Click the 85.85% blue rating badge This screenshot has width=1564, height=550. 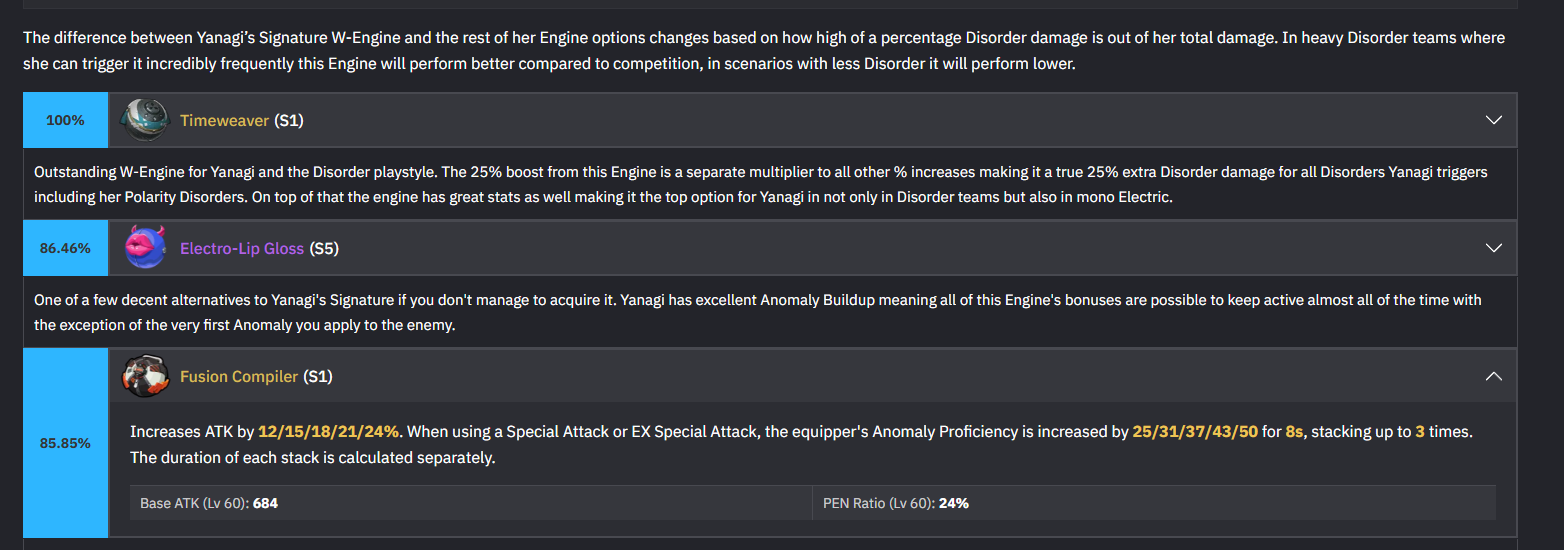pos(65,443)
